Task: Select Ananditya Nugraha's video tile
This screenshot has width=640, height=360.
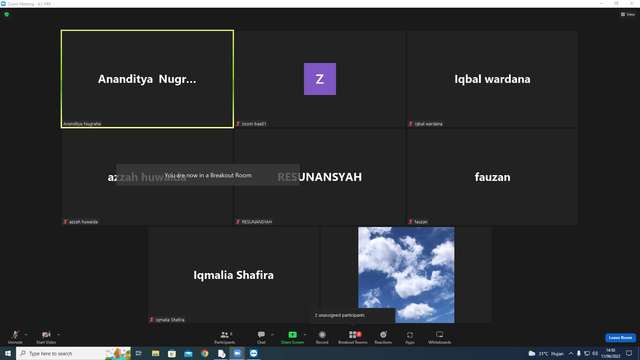Action: (147, 79)
